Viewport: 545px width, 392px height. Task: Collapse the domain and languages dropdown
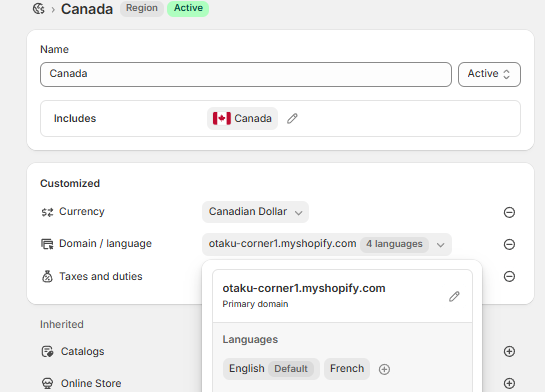pyautogui.click(x=440, y=245)
